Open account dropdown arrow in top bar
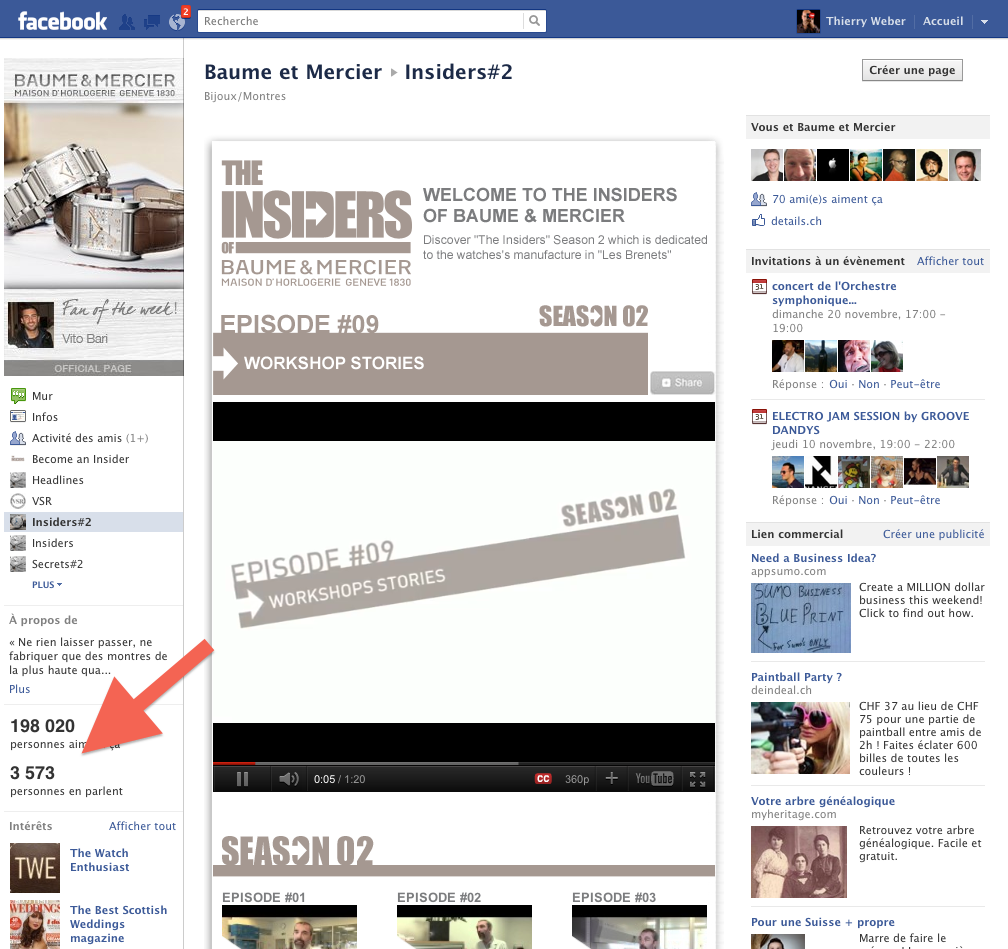Image resolution: width=1008 pixels, height=949 pixels. [984, 21]
